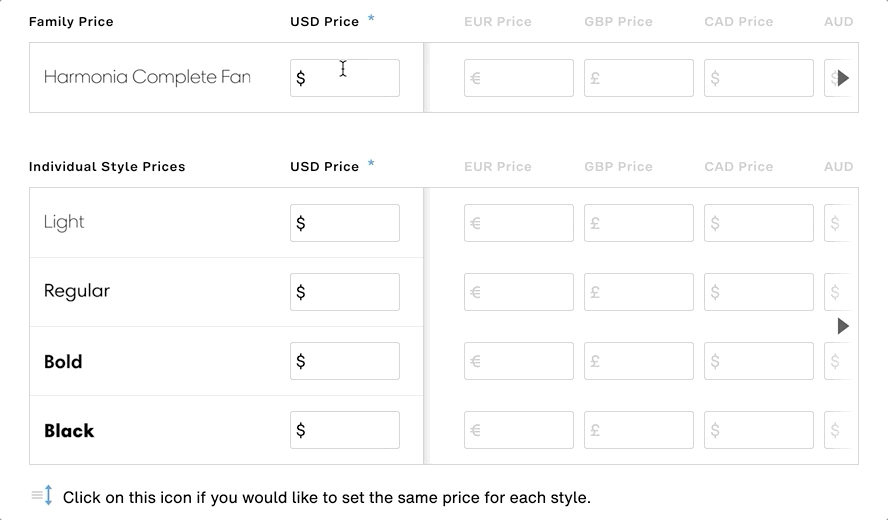Click the Black style USD price field
The image size is (888, 520).
(x=345, y=431)
